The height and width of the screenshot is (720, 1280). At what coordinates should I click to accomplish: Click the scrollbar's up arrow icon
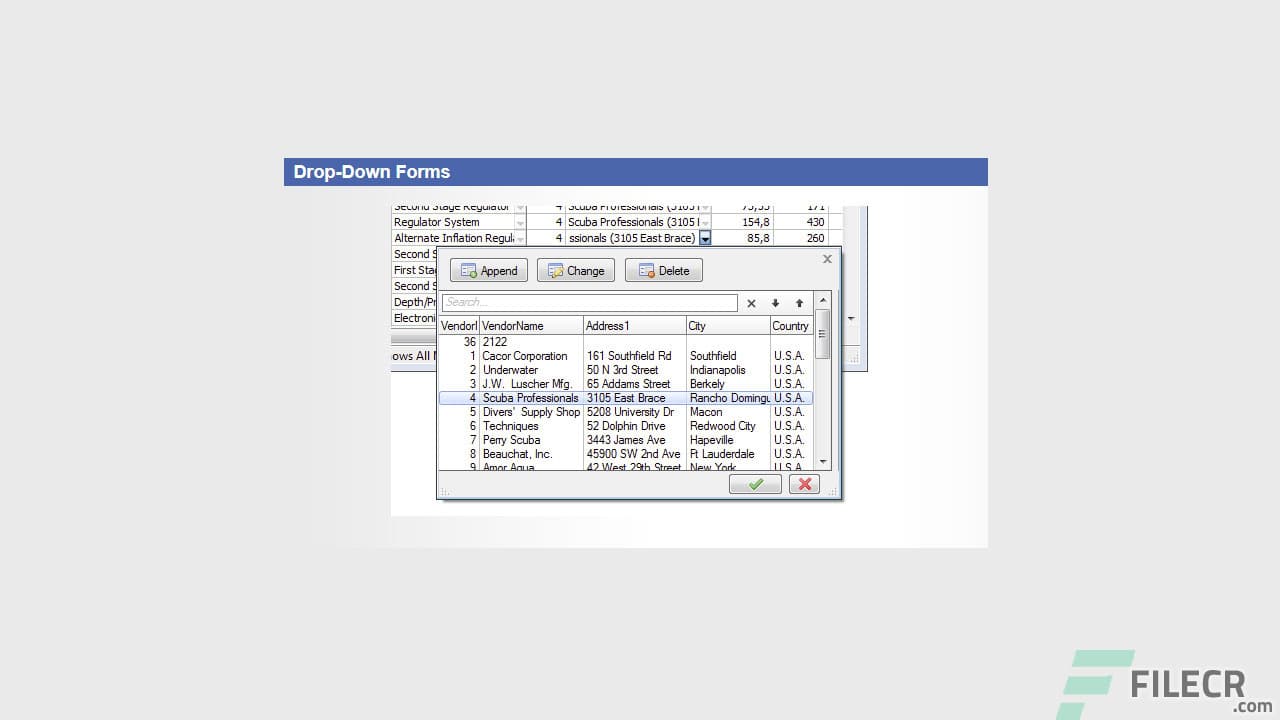tap(822, 298)
